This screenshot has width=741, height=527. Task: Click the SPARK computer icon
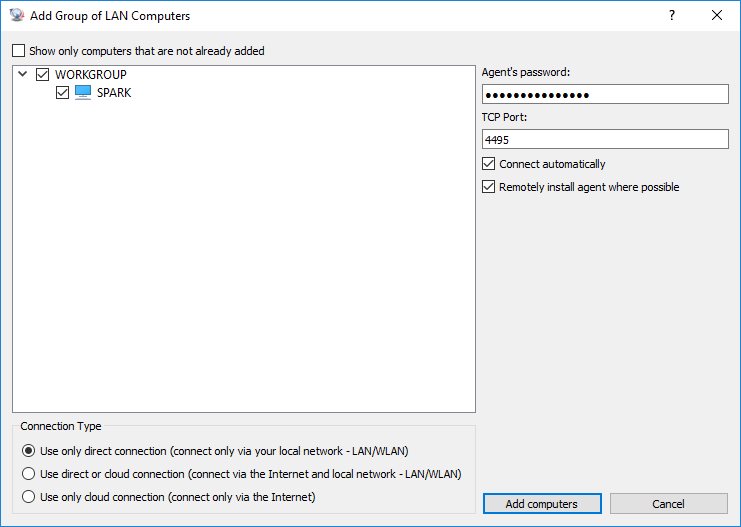pos(83,93)
